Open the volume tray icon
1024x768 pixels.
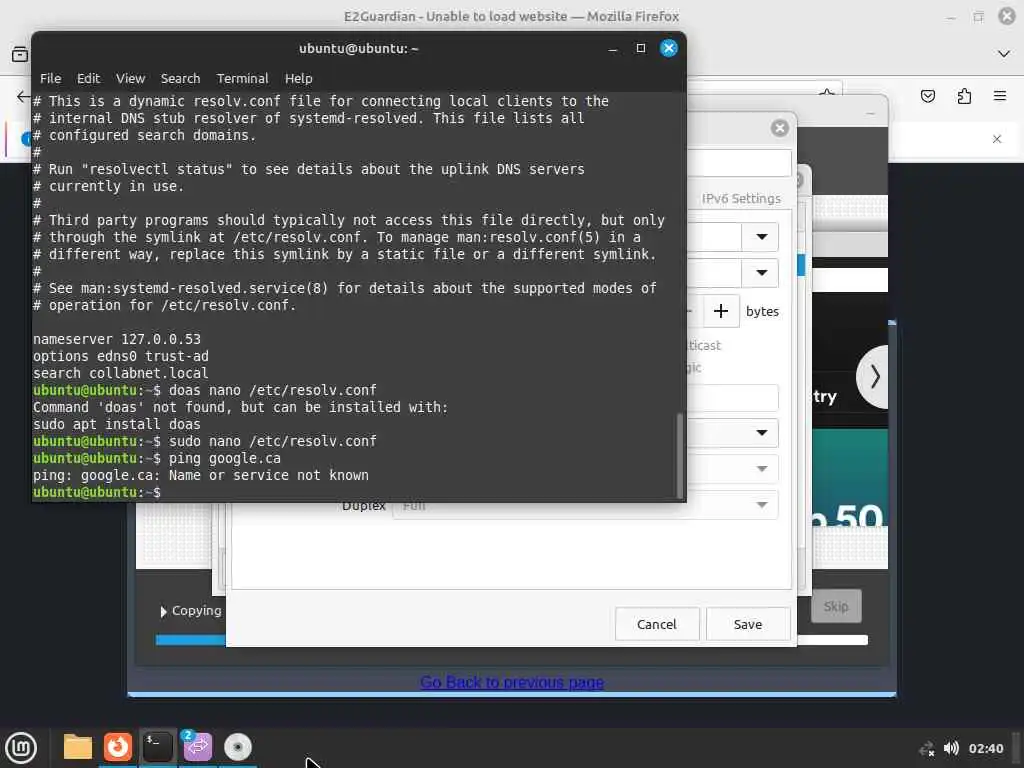(x=951, y=748)
